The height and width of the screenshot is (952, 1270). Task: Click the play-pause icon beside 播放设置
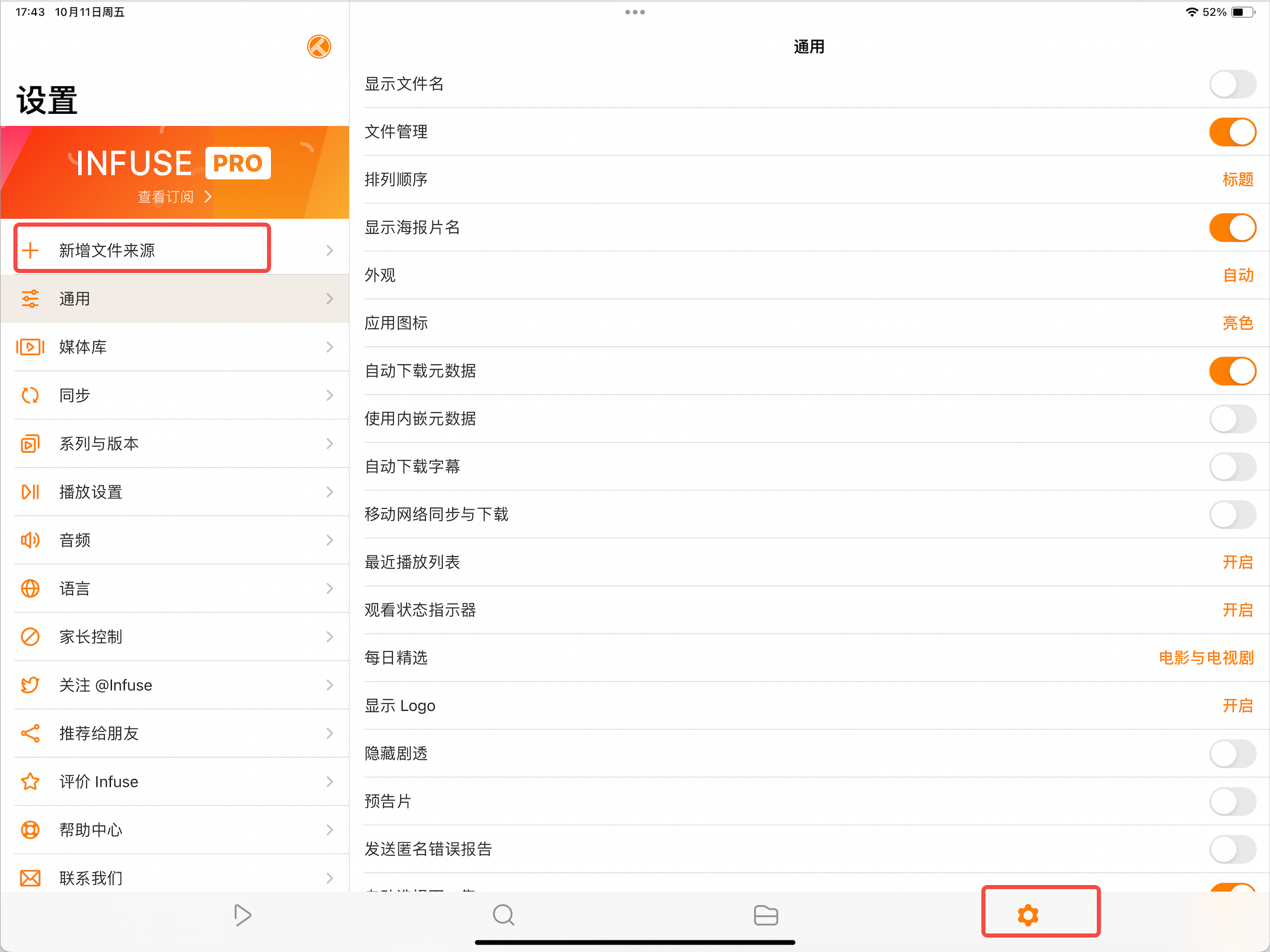click(x=30, y=492)
